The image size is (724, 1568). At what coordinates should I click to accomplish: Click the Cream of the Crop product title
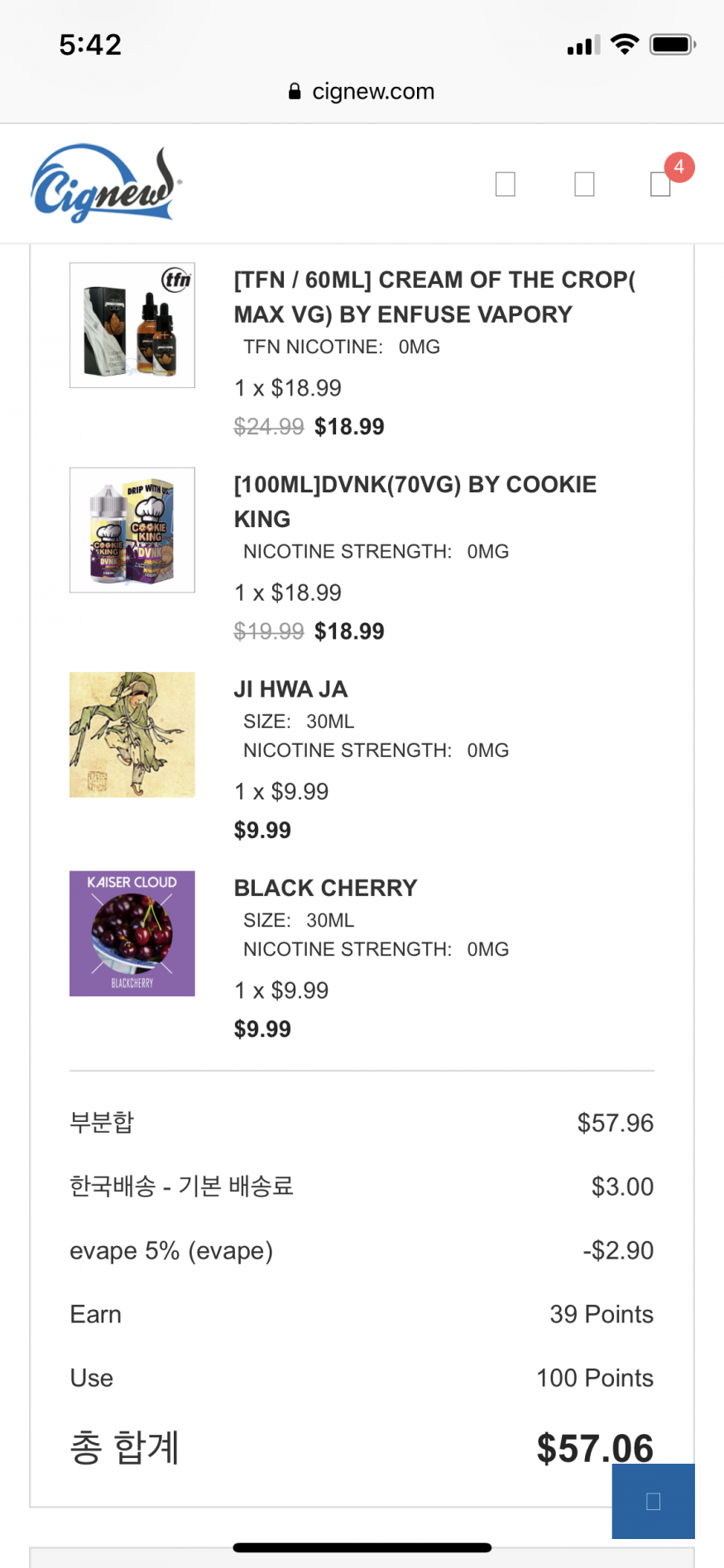pyautogui.click(x=434, y=297)
